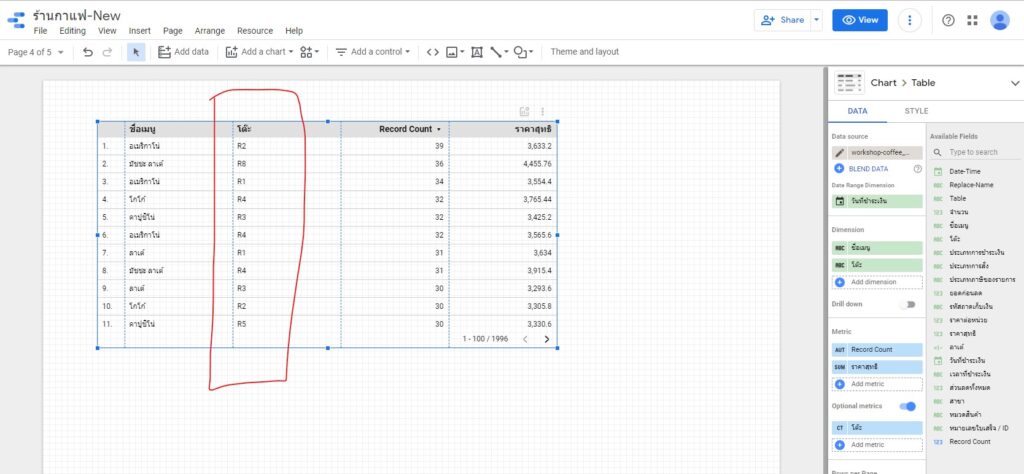Select the Table available field
Screen dimensions: 1024x474
(957, 198)
